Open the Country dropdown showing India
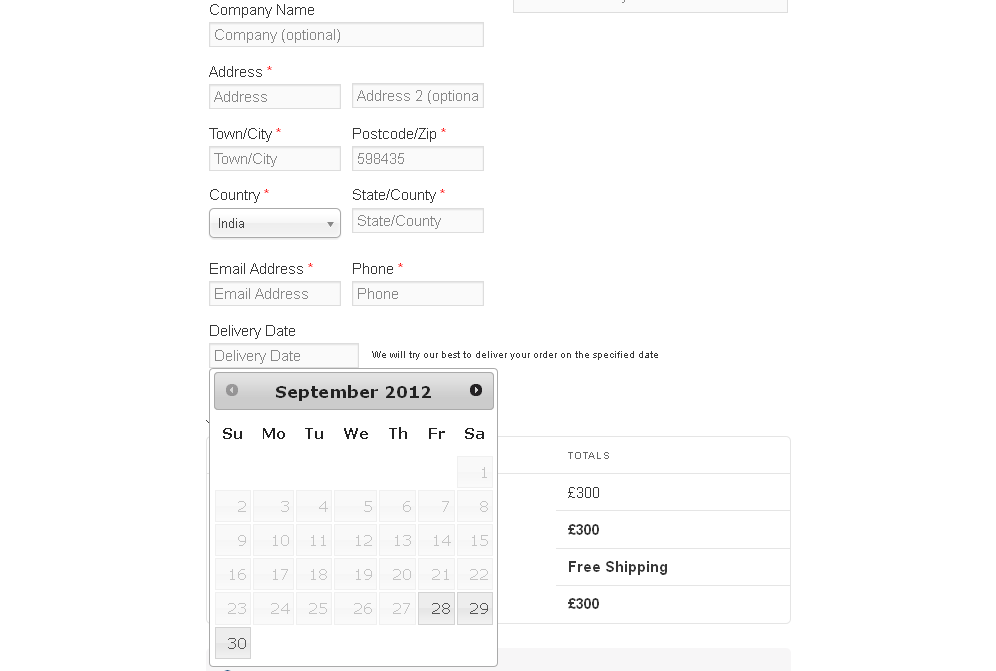996x671 pixels. [x=274, y=224]
